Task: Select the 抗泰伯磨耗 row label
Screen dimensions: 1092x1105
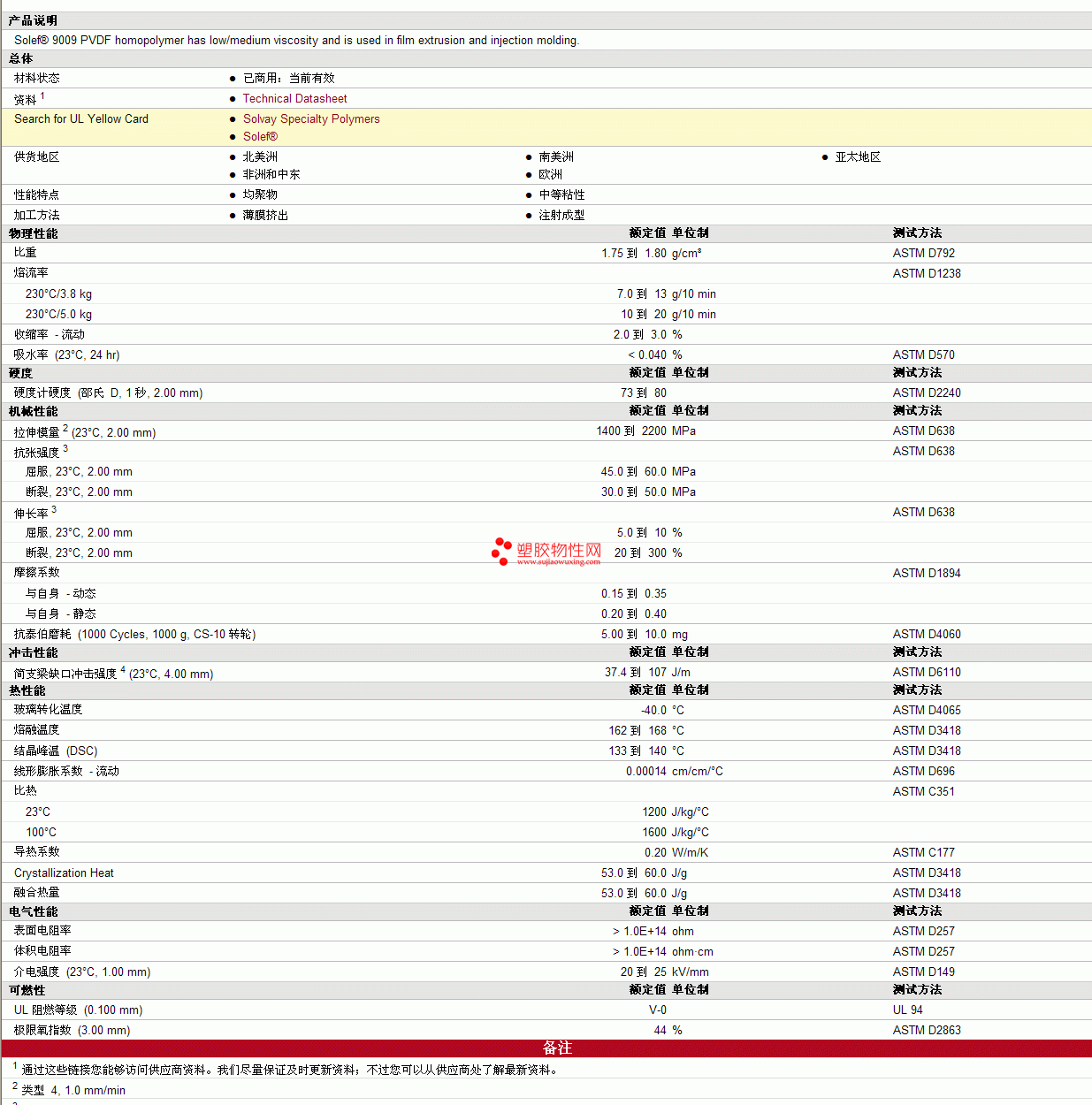Action: pyautogui.click(x=134, y=634)
